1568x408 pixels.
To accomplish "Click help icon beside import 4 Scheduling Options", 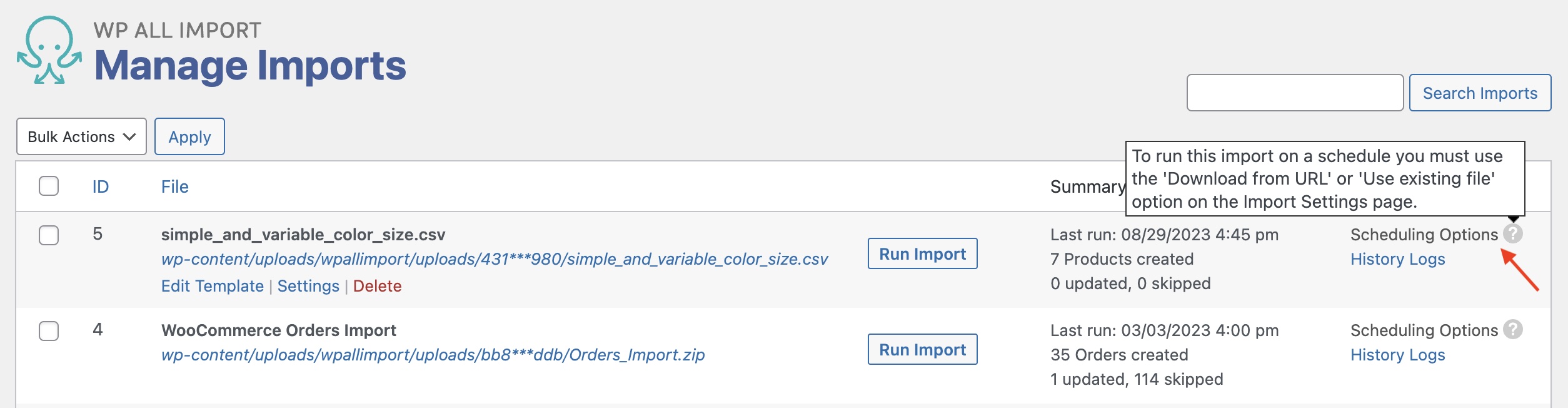I will [x=1512, y=329].
